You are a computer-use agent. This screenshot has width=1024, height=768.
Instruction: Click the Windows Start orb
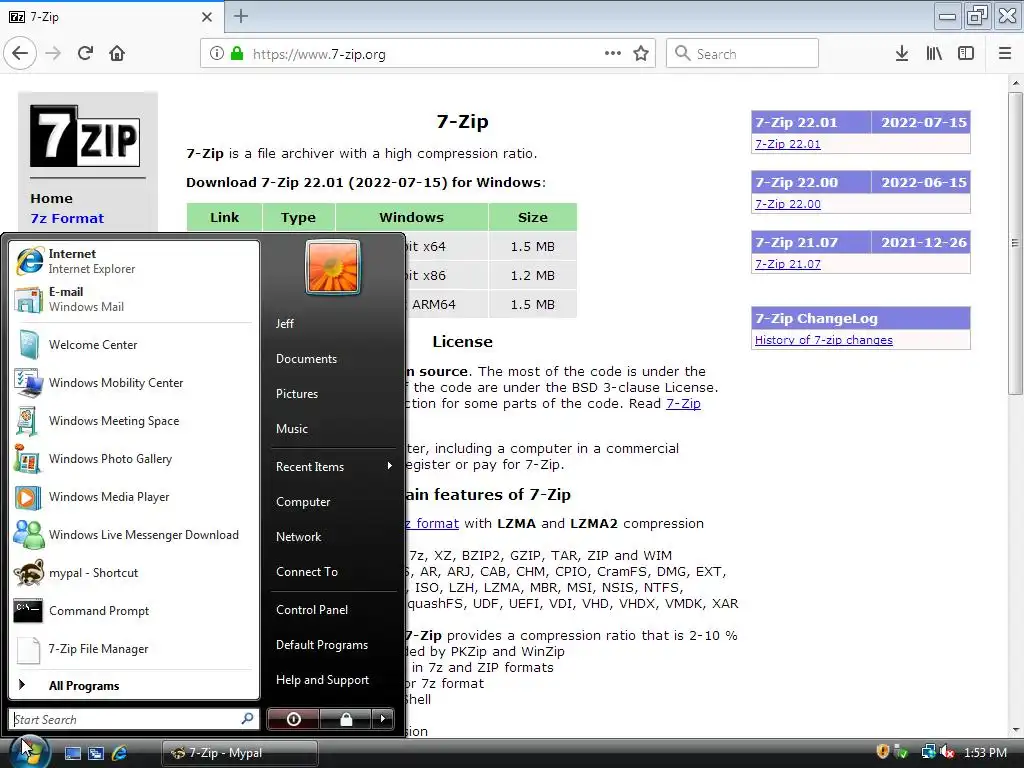point(29,751)
